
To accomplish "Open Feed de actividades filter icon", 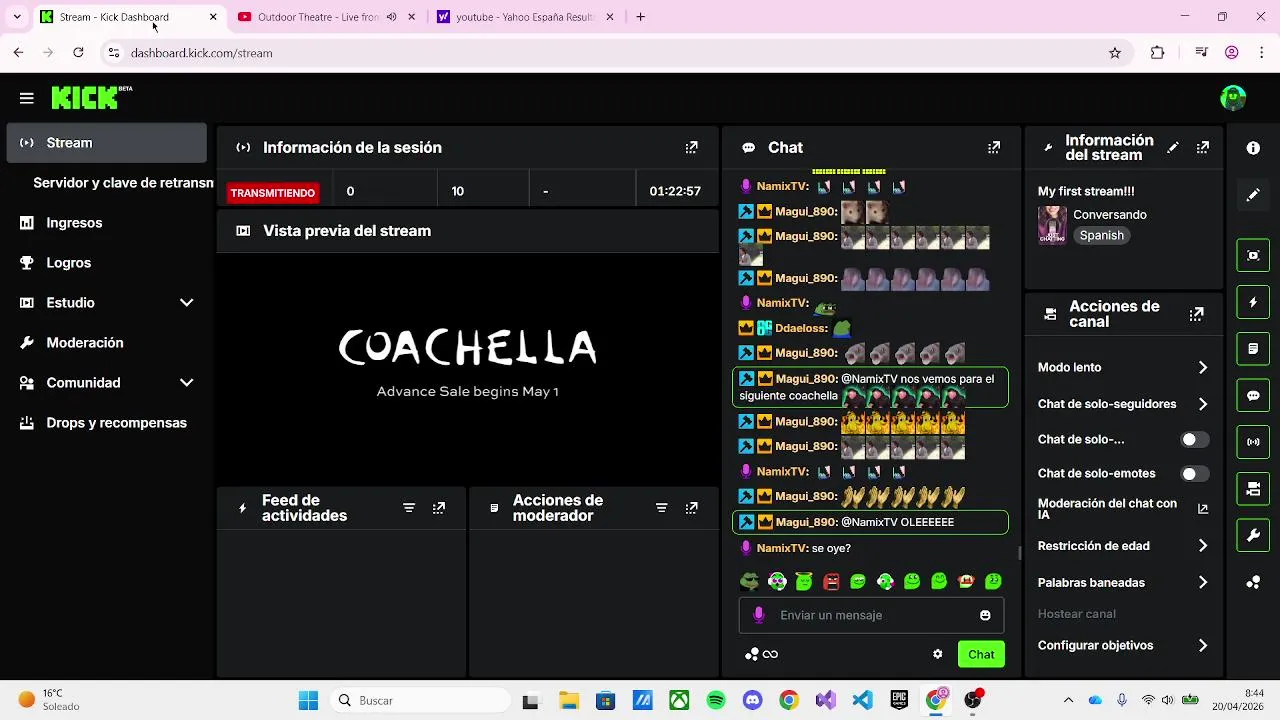I will [409, 508].
